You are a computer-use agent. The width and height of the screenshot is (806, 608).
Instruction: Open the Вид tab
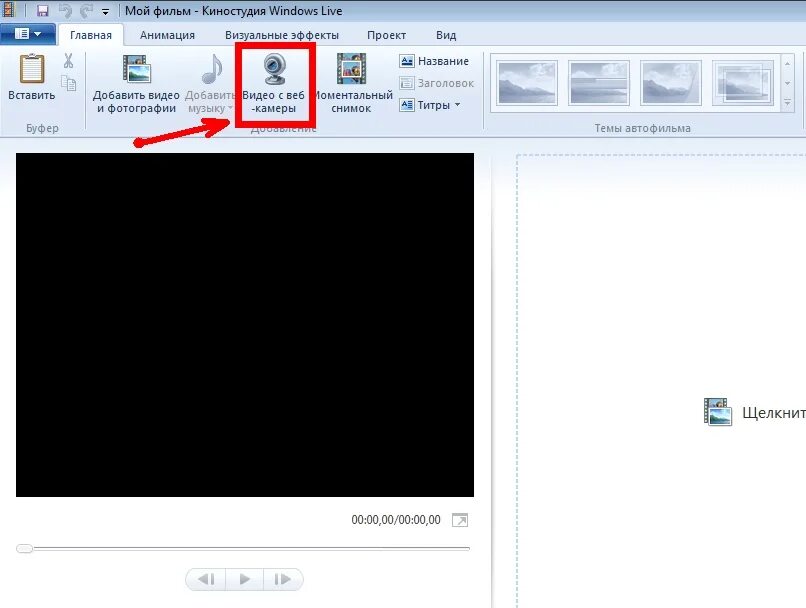click(x=446, y=35)
